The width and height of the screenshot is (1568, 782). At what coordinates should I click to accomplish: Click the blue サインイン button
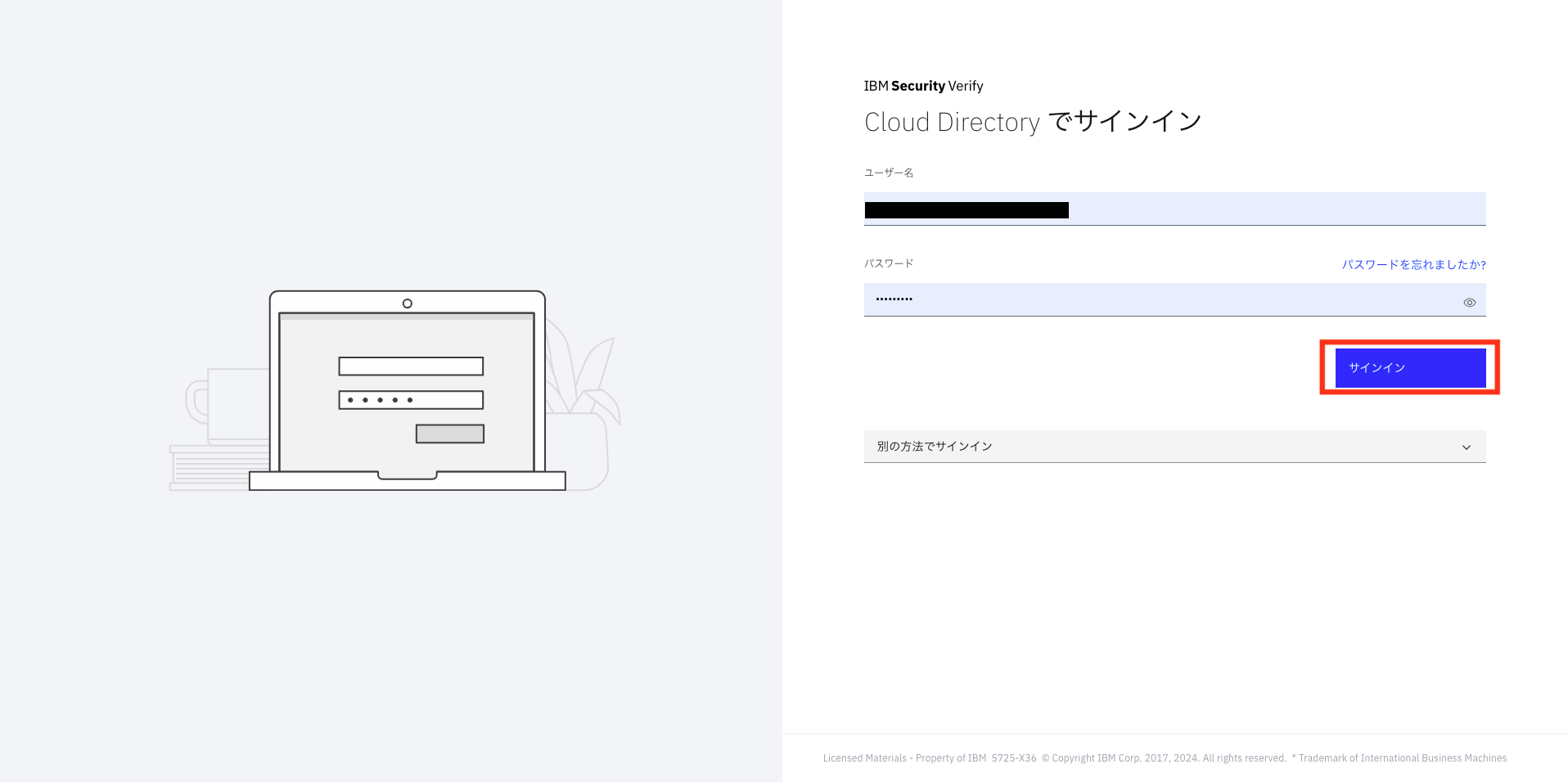coord(1410,368)
